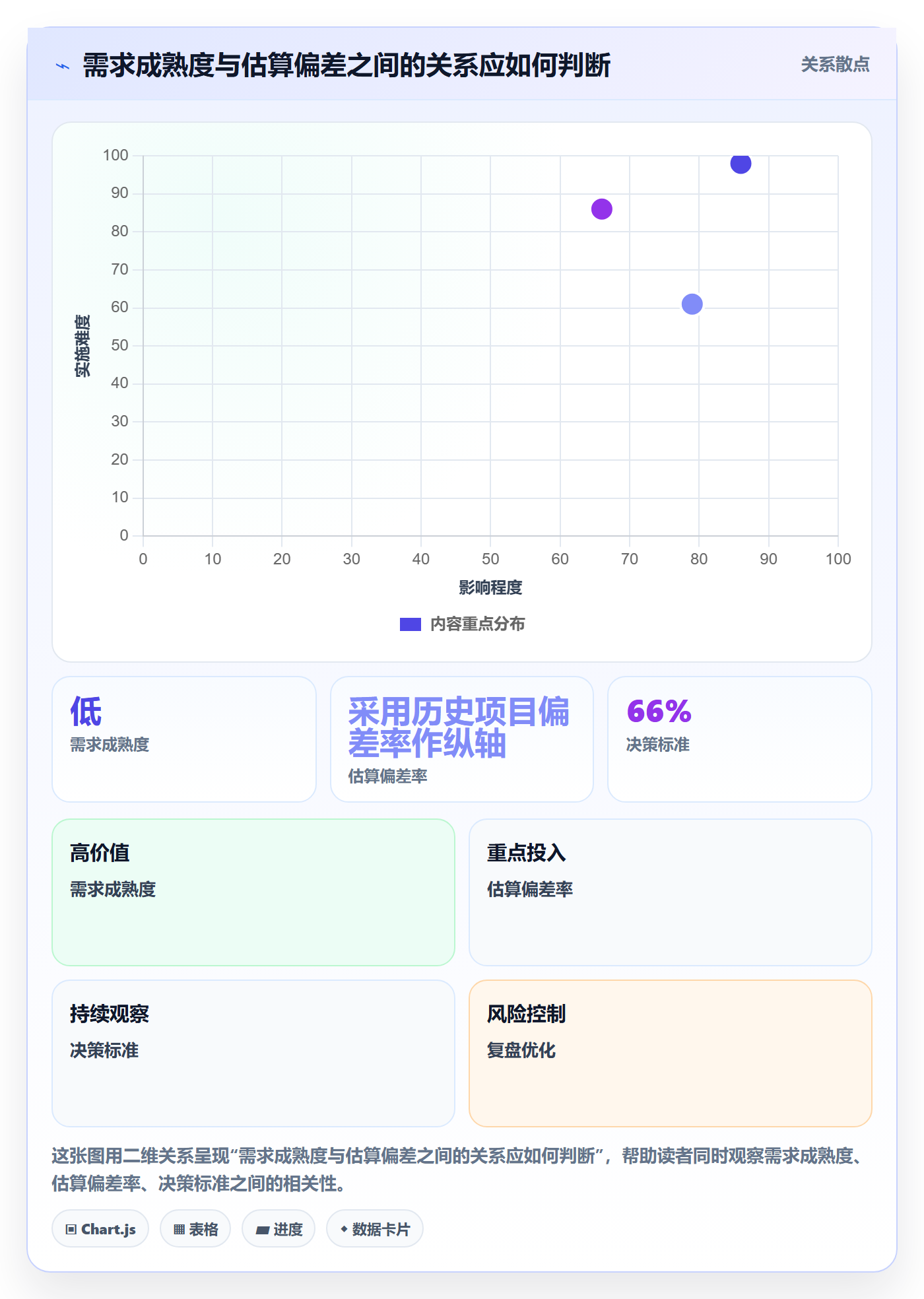Select the 风险控制 quadrant card heading
The width and height of the screenshot is (924, 1299).
pyautogui.click(x=527, y=1014)
